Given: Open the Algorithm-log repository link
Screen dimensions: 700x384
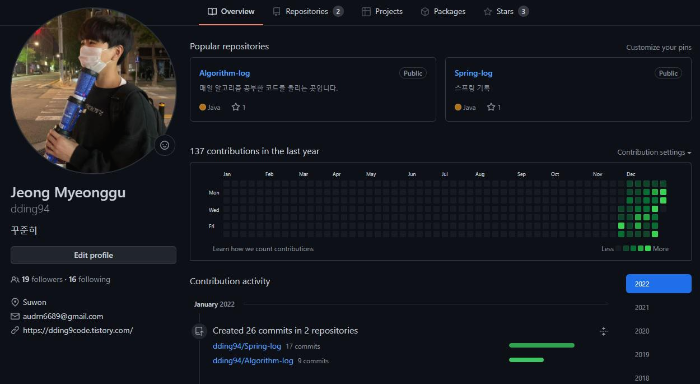Looking at the screenshot, I should coord(225,73).
